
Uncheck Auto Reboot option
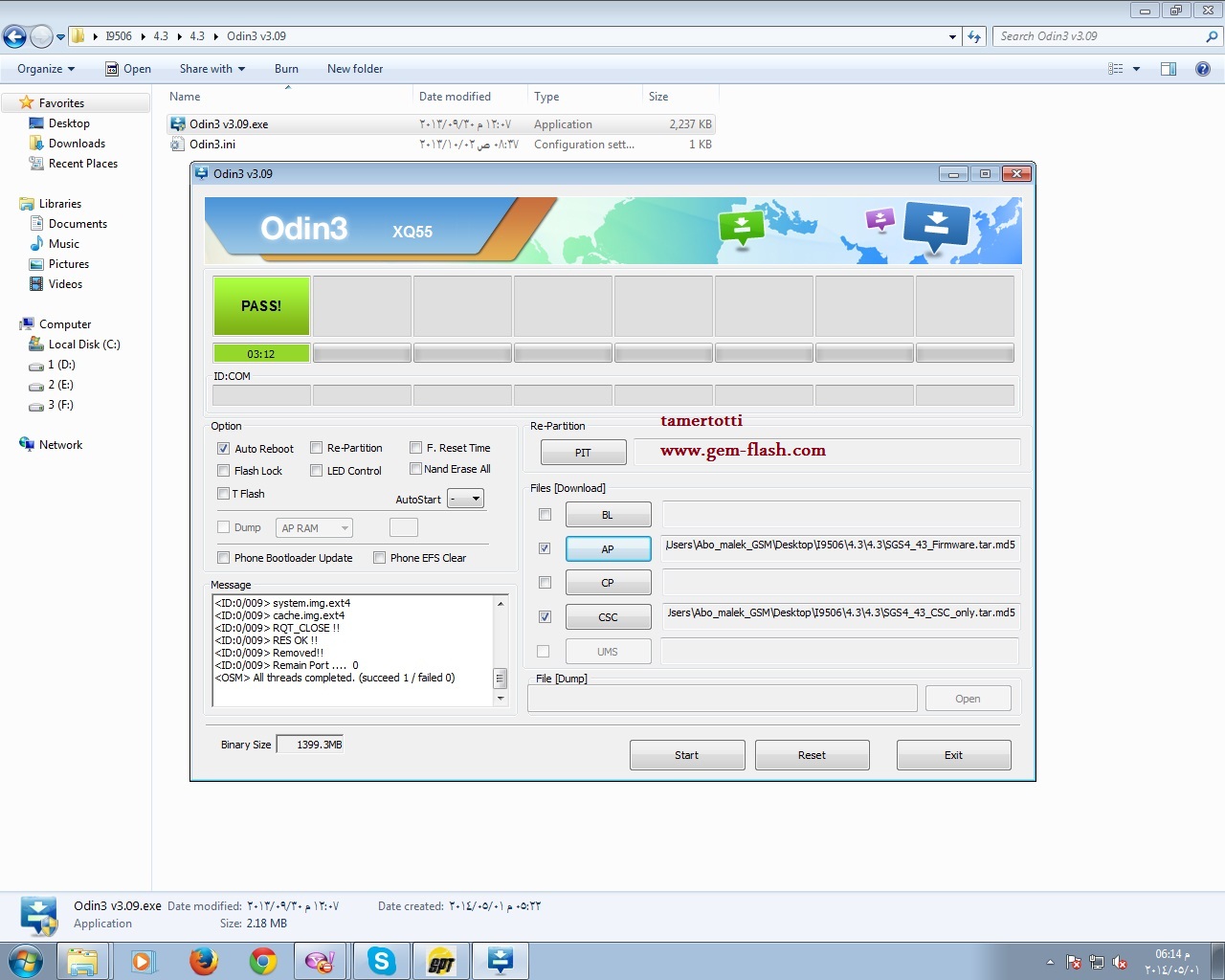223,449
